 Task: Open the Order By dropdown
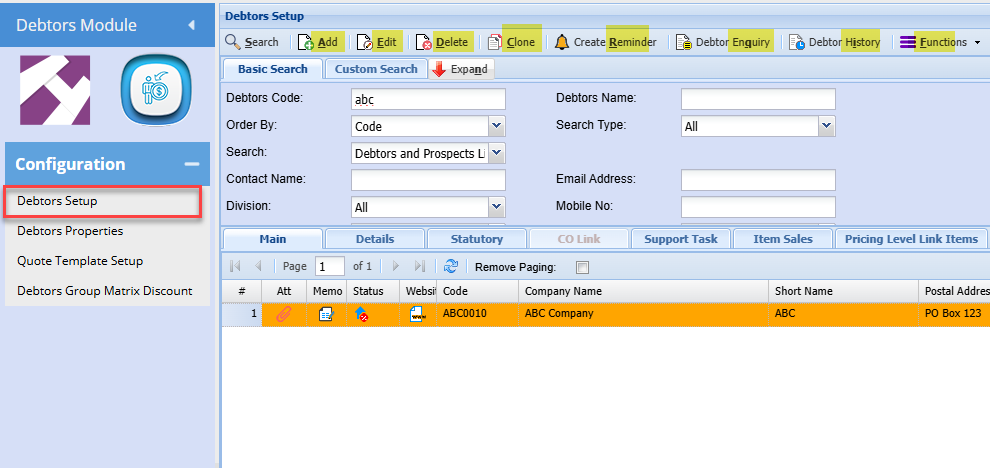coord(496,127)
